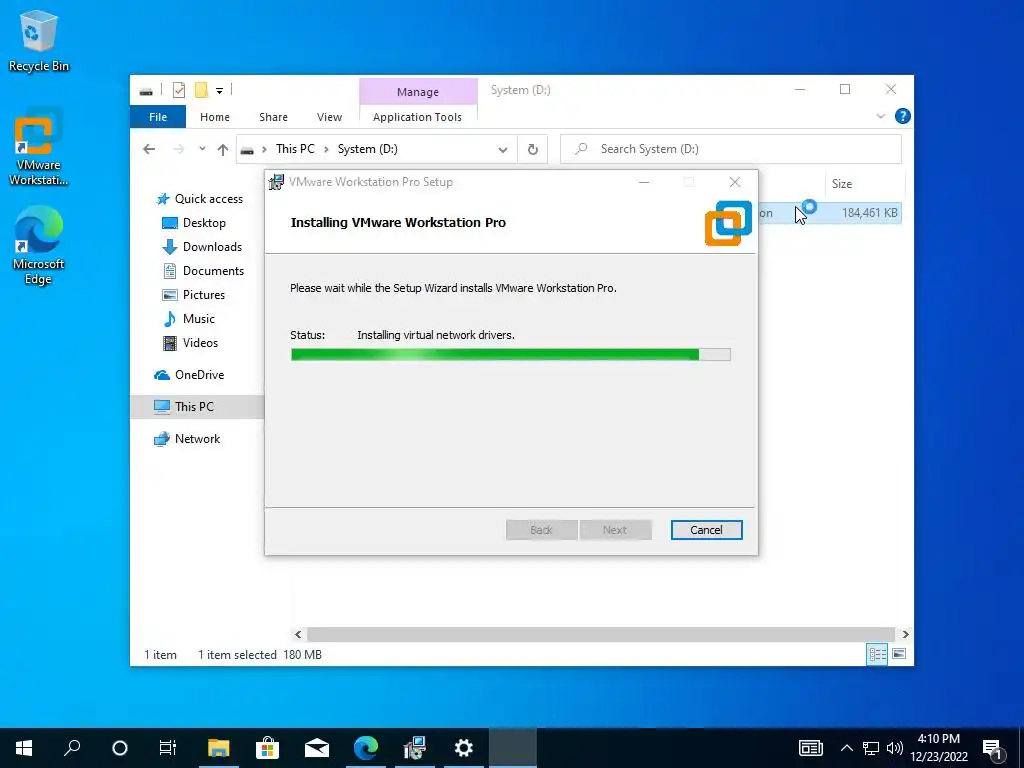Click the installer icon on the taskbar
1024x768 pixels.
(415, 748)
